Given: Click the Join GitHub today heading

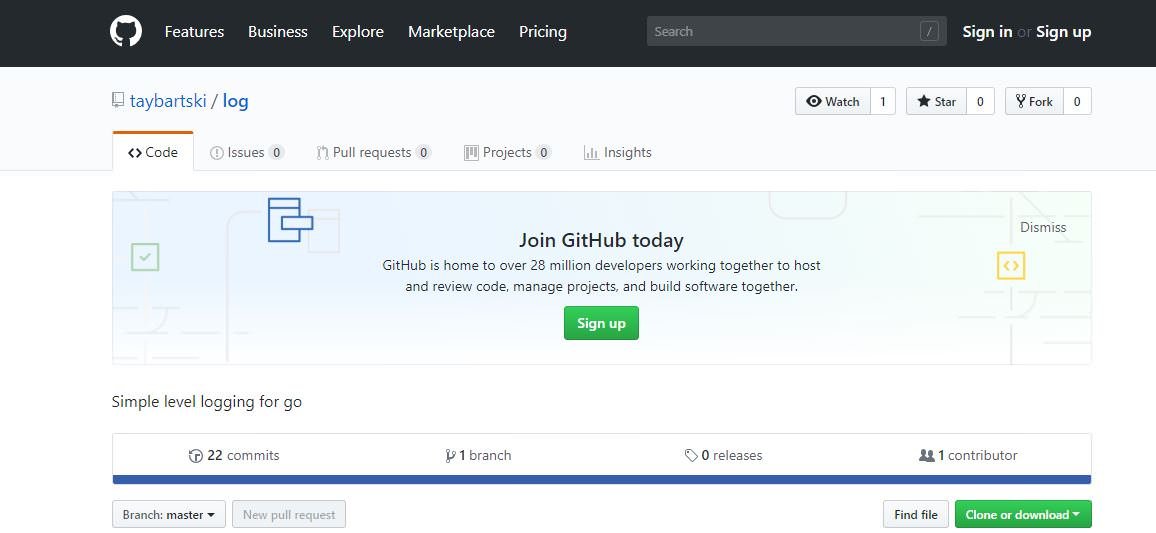Looking at the screenshot, I should 601,240.
